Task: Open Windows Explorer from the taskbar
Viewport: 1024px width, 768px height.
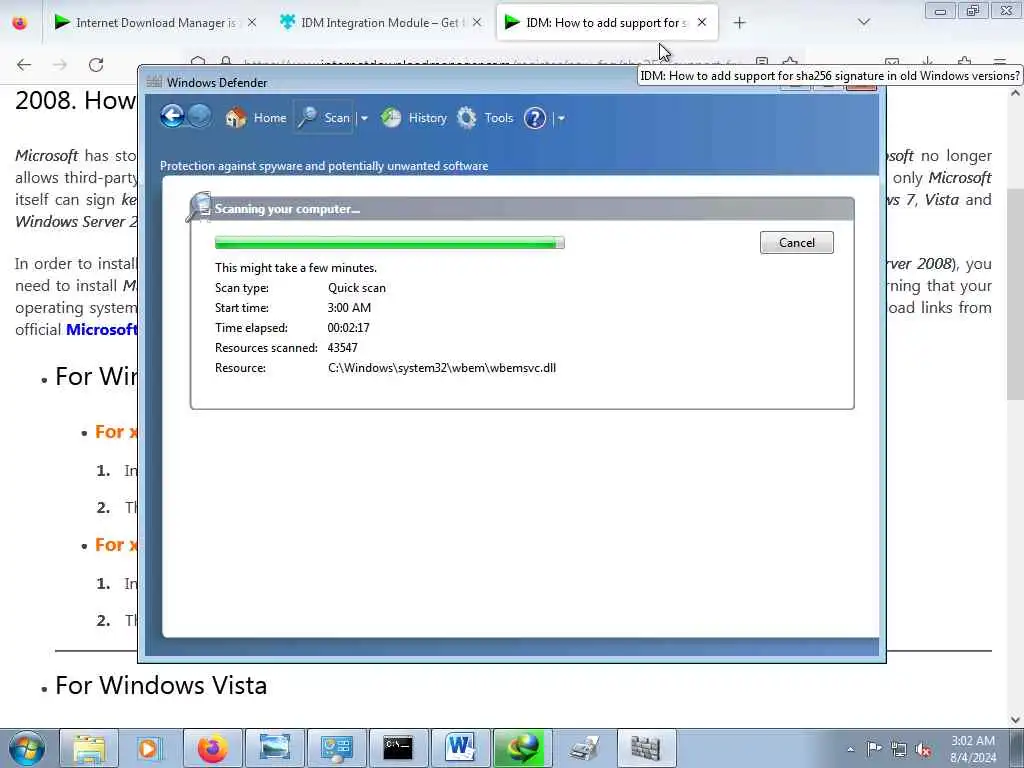Action: point(89,748)
